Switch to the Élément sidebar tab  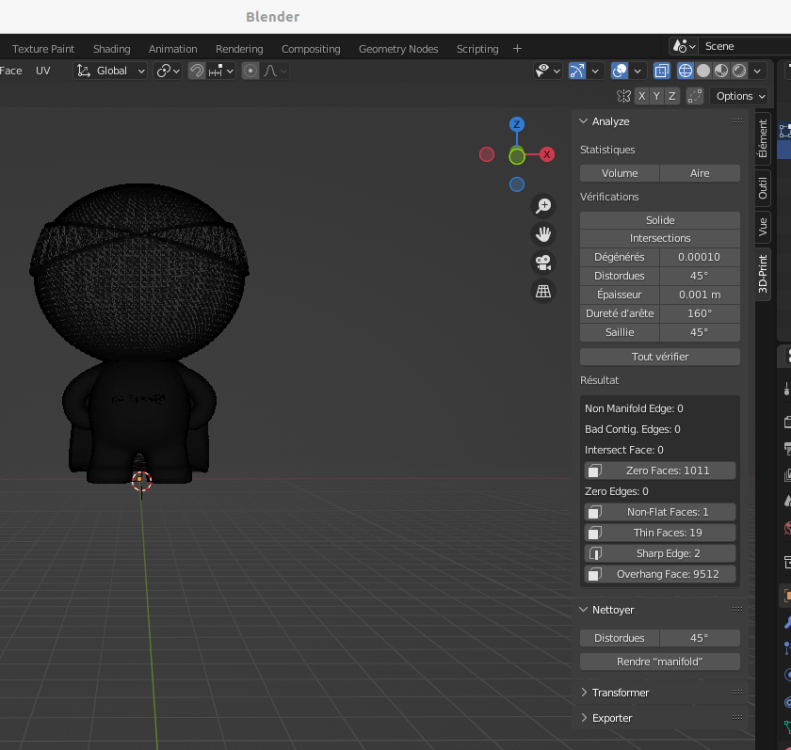tap(763, 139)
